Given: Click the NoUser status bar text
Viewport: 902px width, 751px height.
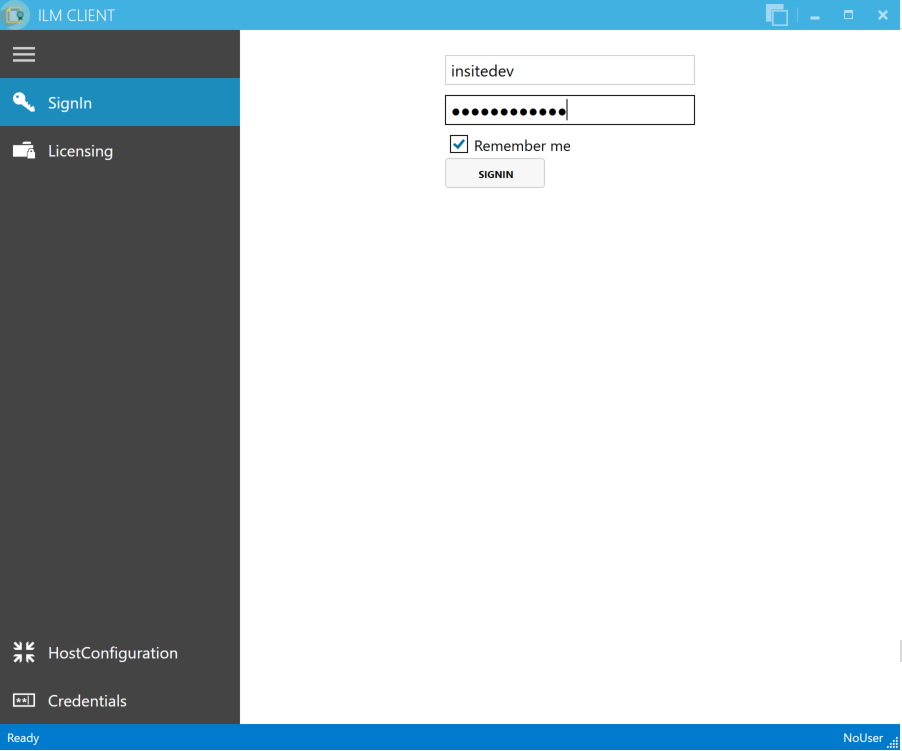Looking at the screenshot, I should (x=862, y=738).
